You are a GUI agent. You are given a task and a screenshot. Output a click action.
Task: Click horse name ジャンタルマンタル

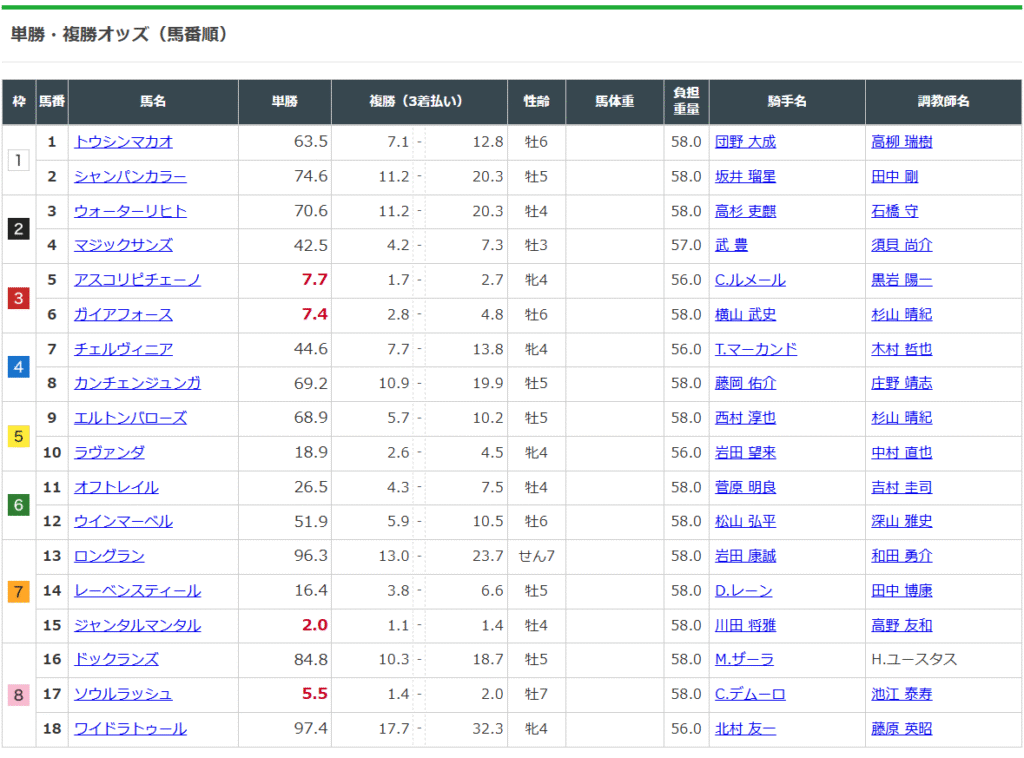(x=137, y=625)
